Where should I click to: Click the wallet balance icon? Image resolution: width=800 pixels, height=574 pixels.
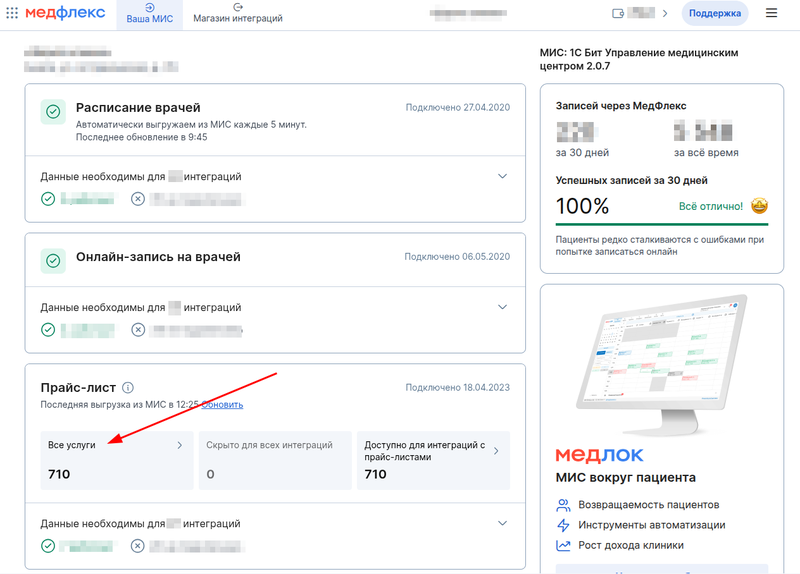point(619,13)
